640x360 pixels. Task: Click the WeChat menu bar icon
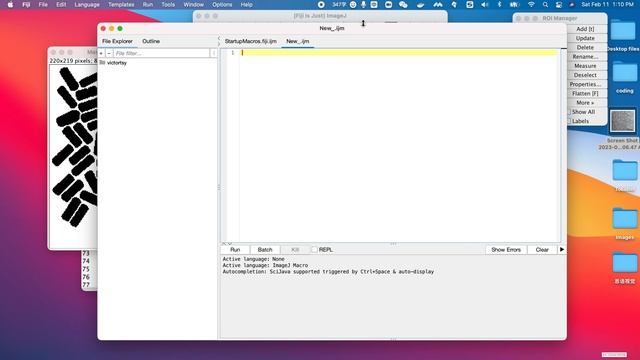coord(403,5)
